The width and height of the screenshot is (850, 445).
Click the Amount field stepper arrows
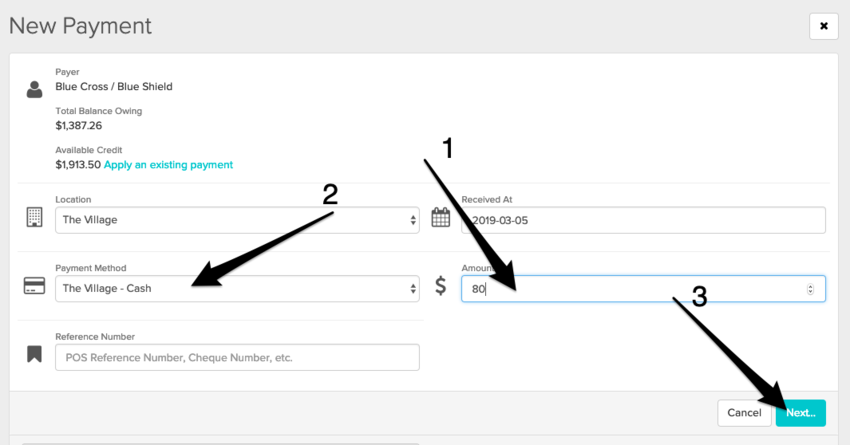click(x=809, y=289)
